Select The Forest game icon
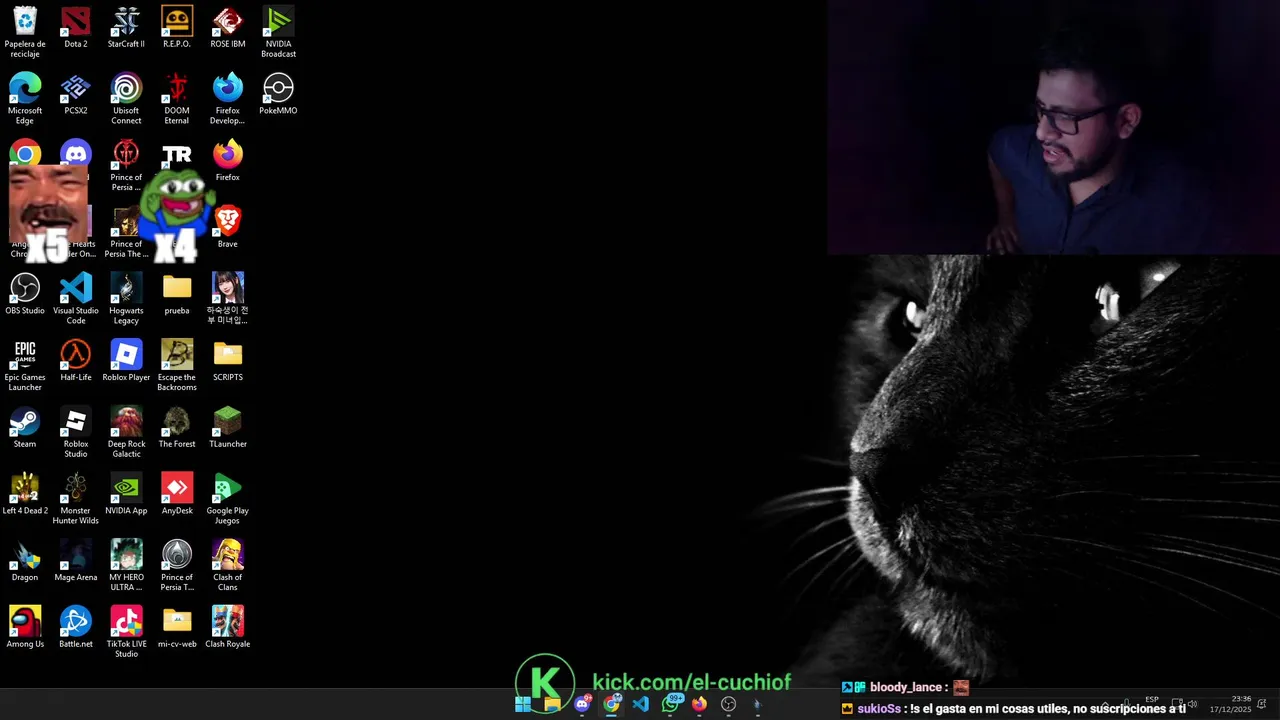 (x=177, y=427)
